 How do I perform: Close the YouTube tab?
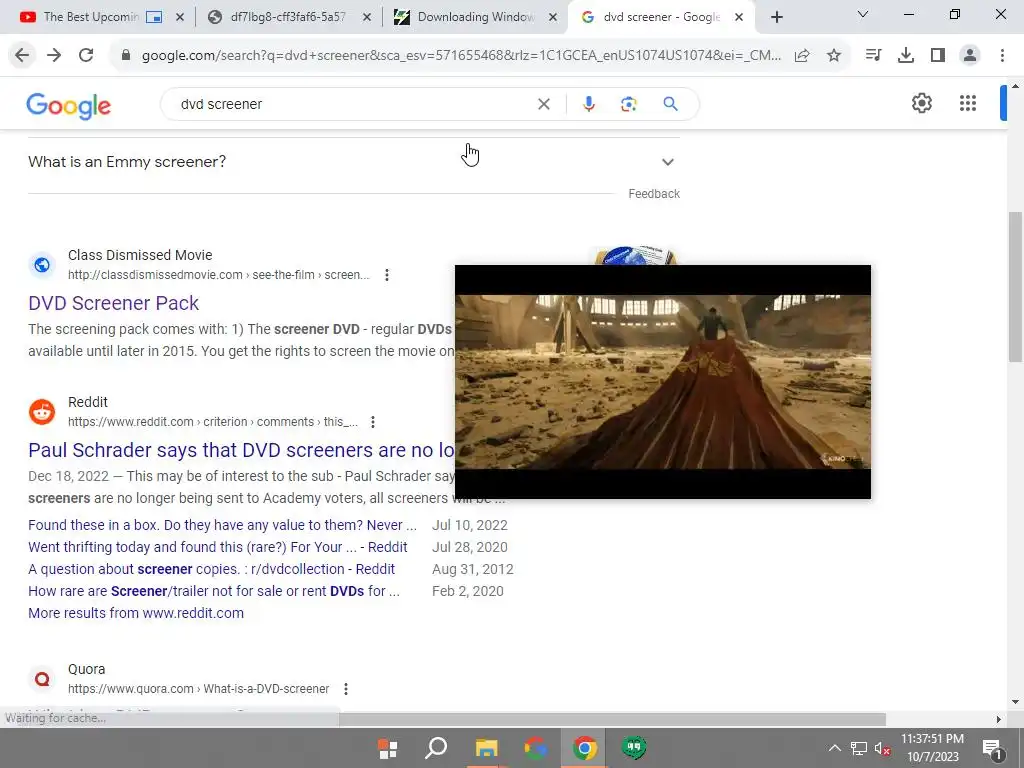click(x=180, y=17)
